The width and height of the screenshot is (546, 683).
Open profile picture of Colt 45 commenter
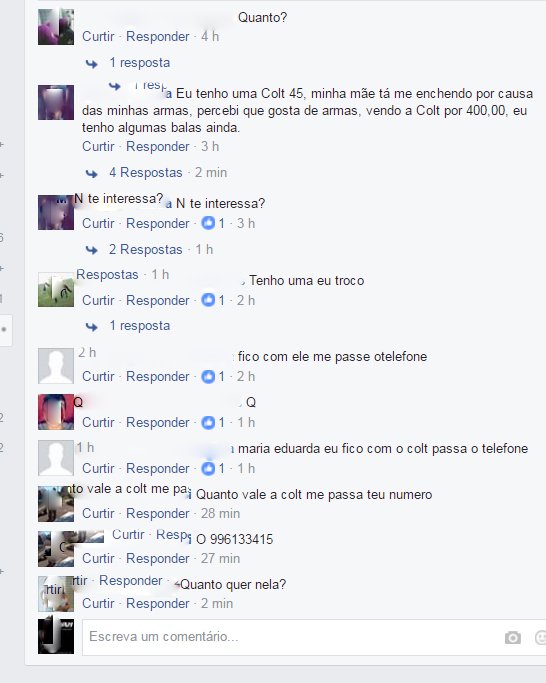56,102
